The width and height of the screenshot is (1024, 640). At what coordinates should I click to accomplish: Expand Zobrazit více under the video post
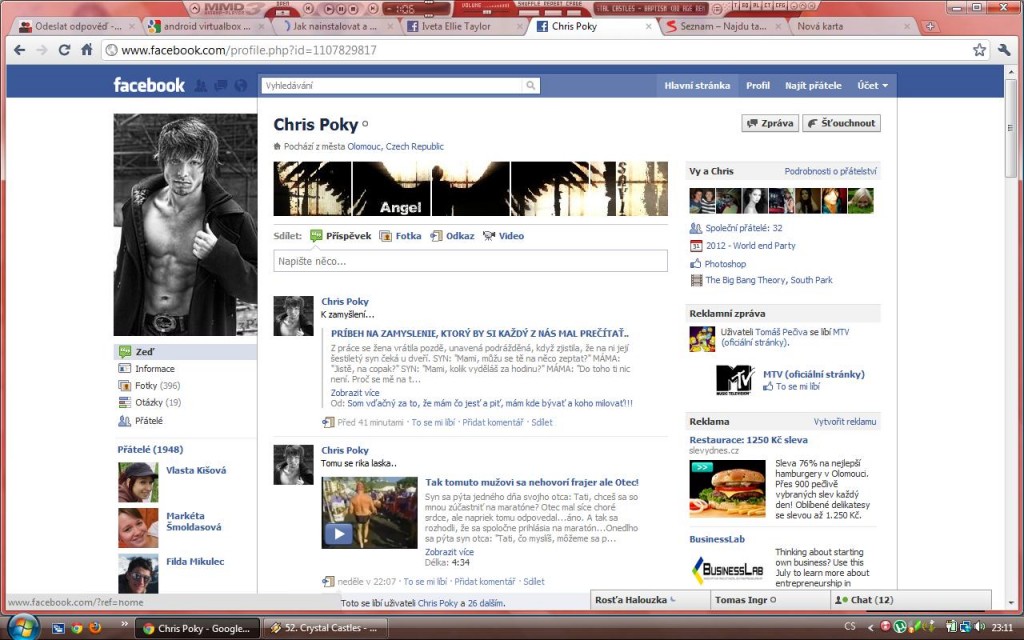click(x=449, y=552)
